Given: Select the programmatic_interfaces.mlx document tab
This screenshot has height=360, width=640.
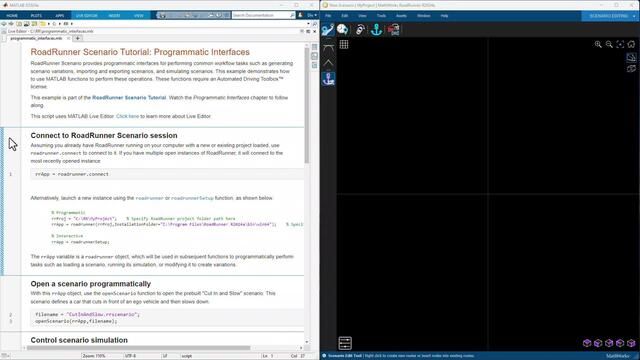Looking at the screenshot, I should pyautogui.click(x=36, y=38).
